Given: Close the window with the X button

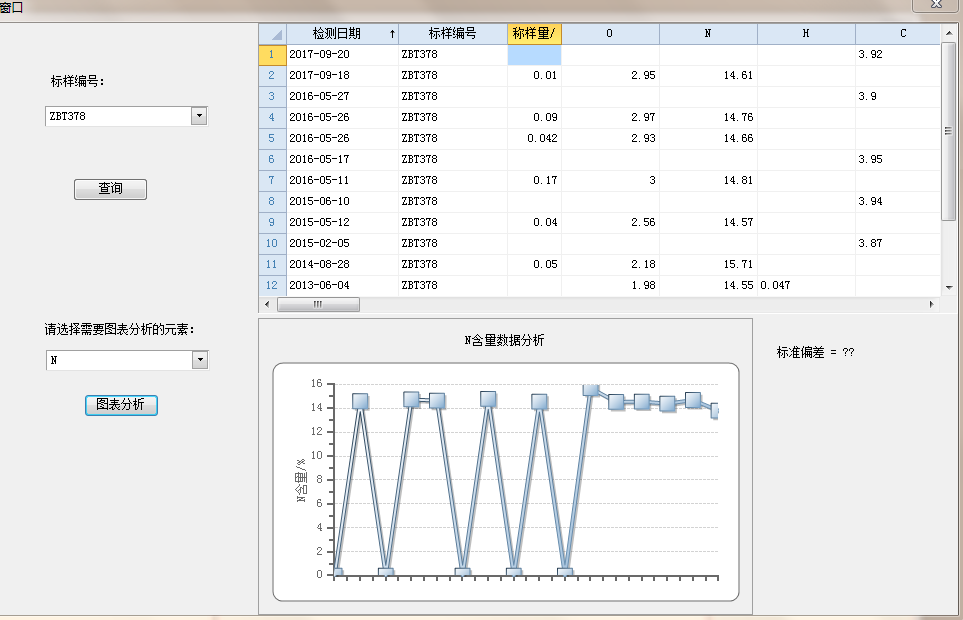Looking at the screenshot, I should pyautogui.click(x=937, y=4).
